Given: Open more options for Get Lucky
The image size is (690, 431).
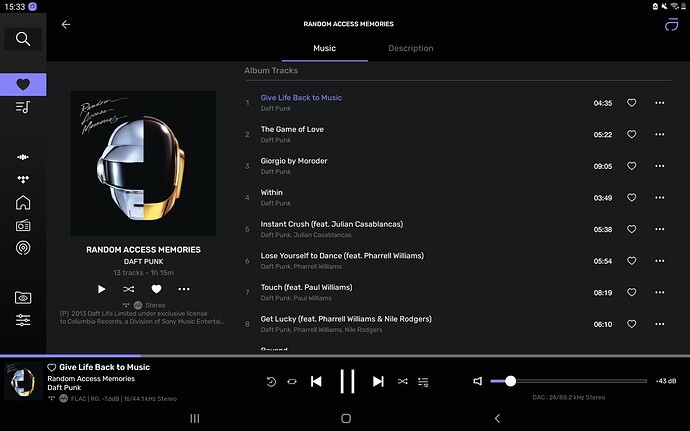Looking at the screenshot, I should tap(659, 324).
